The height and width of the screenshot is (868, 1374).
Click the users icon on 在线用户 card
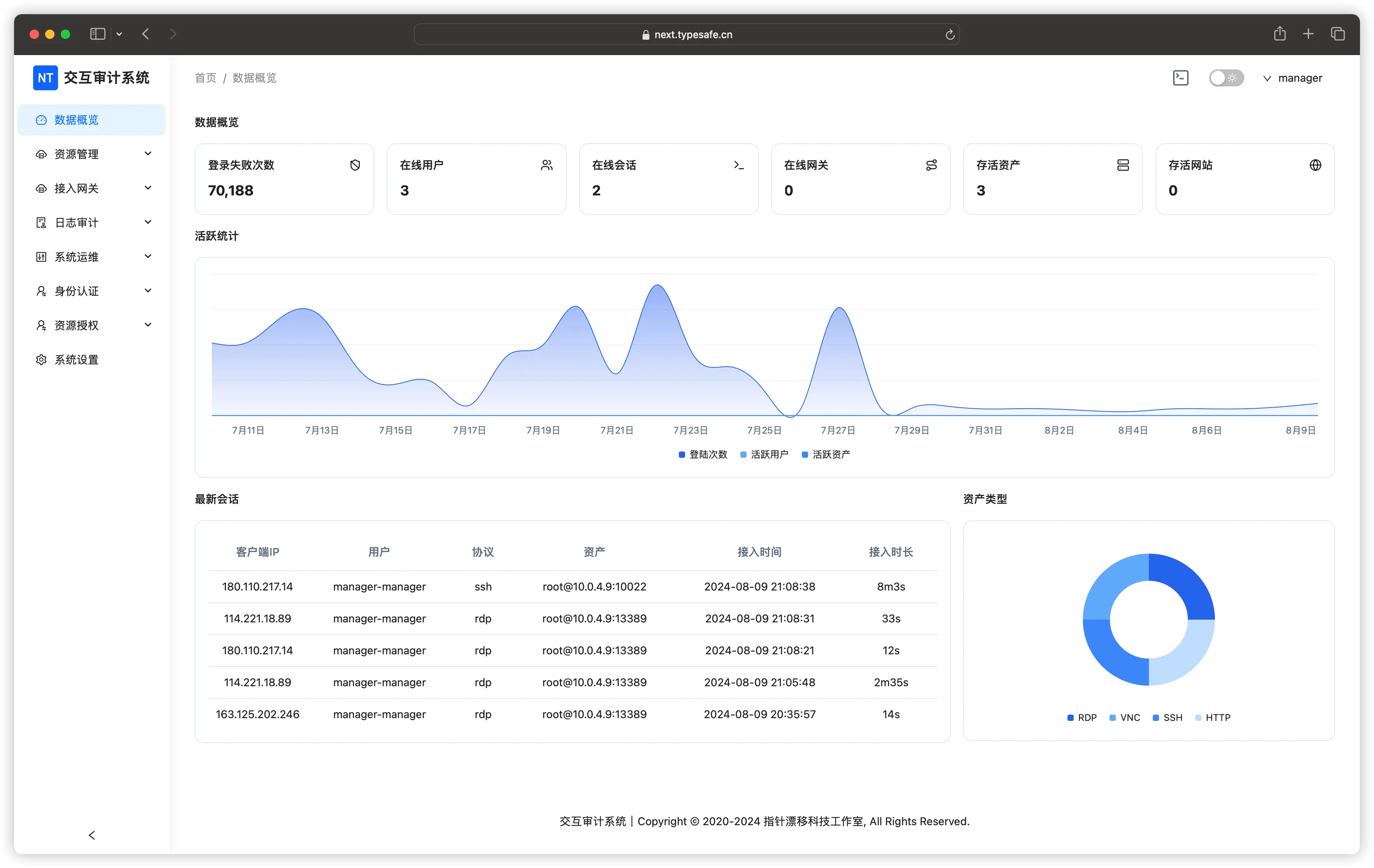coord(547,165)
